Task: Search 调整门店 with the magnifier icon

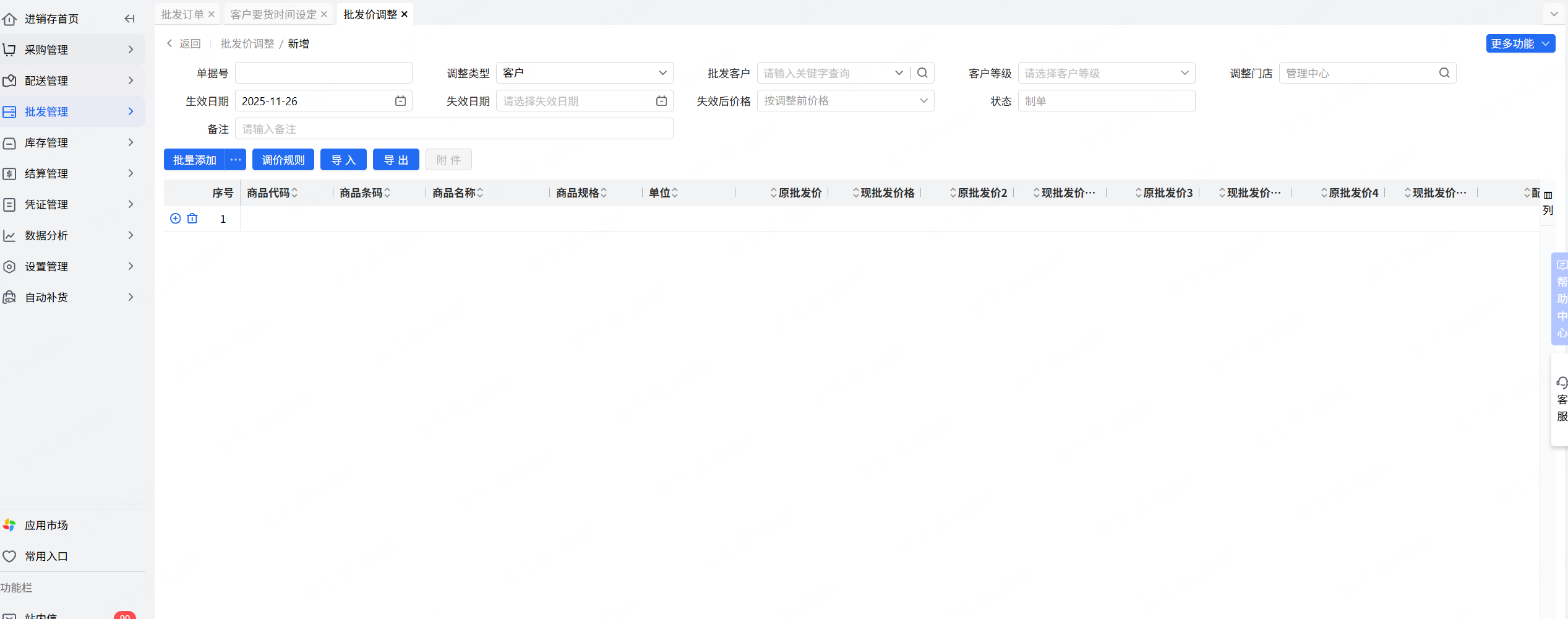Action: 1444,73
